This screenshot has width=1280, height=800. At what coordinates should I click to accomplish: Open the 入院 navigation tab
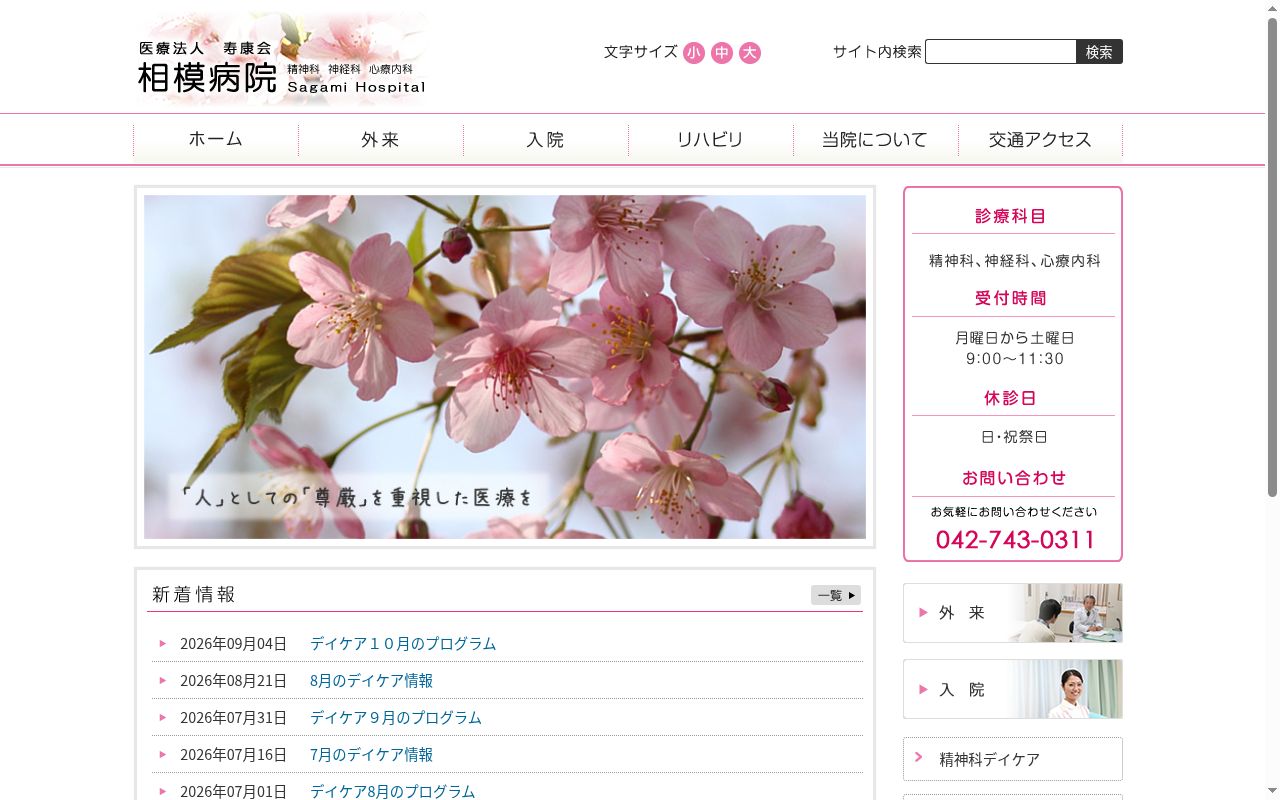(x=546, y=140)
